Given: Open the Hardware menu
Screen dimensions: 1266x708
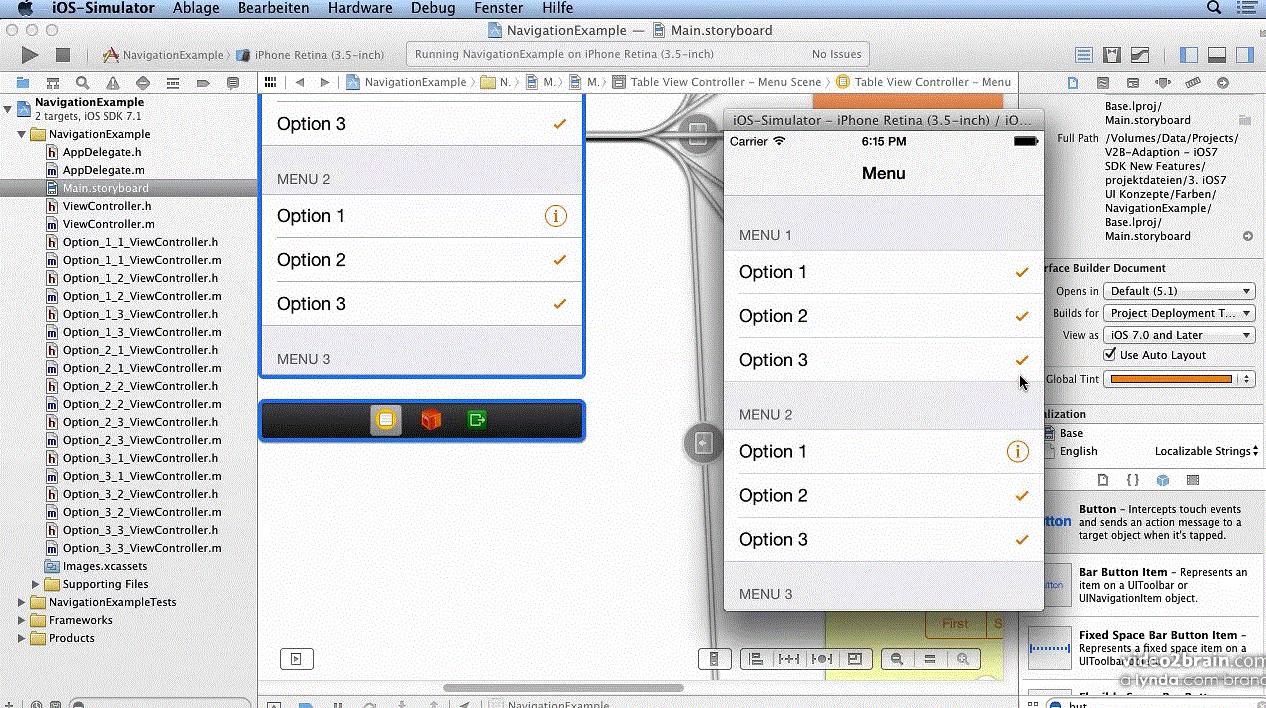Looking at the screenshot, I should pyautogui.click(x=360, y=8).
